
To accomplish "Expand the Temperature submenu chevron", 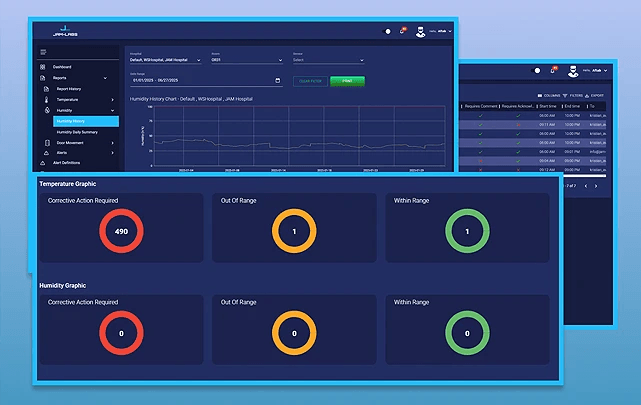I will tap(112, 100).
